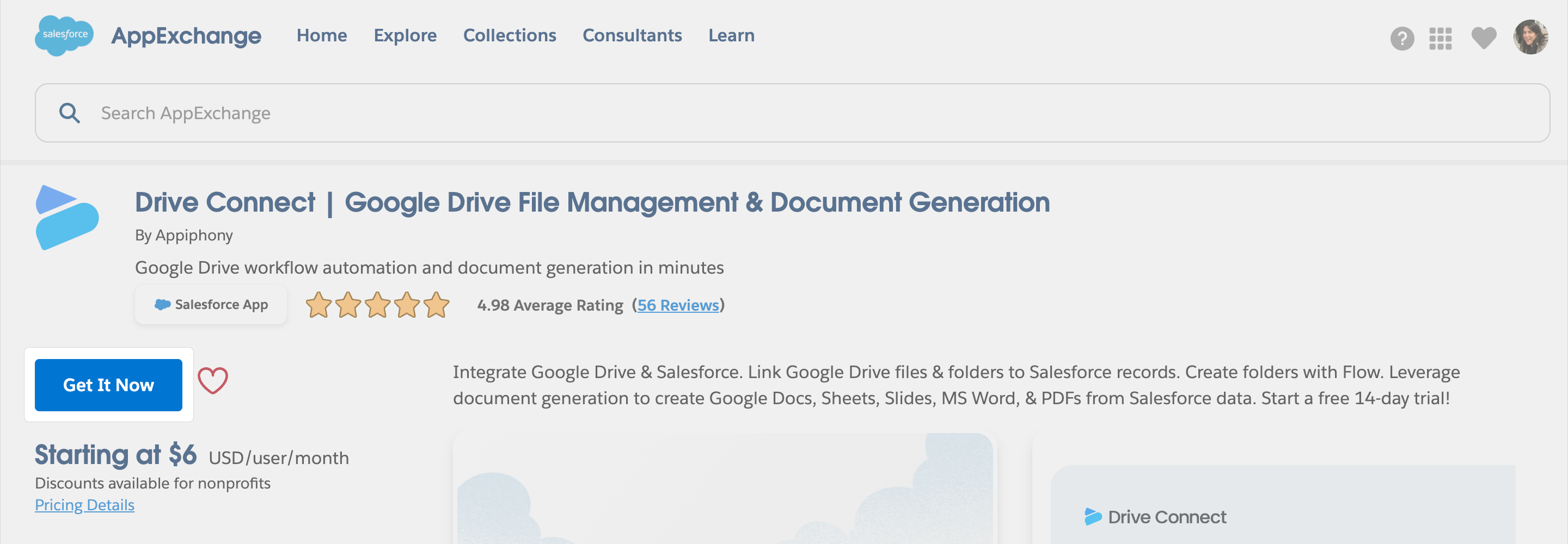Viewport: 1568px width, 544px height.
Task: Toggle the red heart favorite button
Action: click(x=212, y=381)
